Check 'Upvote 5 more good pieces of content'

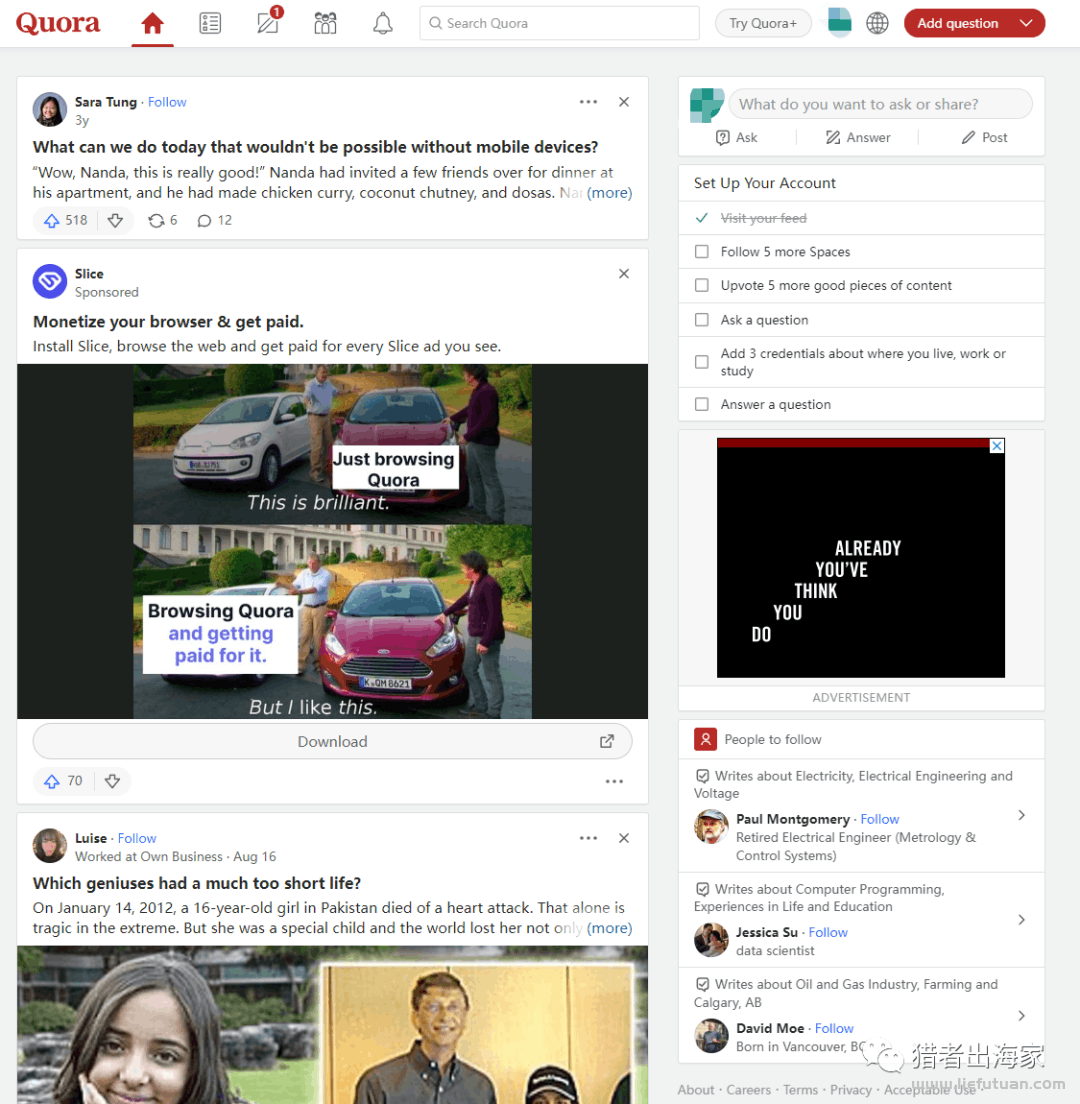coord(702,285)
